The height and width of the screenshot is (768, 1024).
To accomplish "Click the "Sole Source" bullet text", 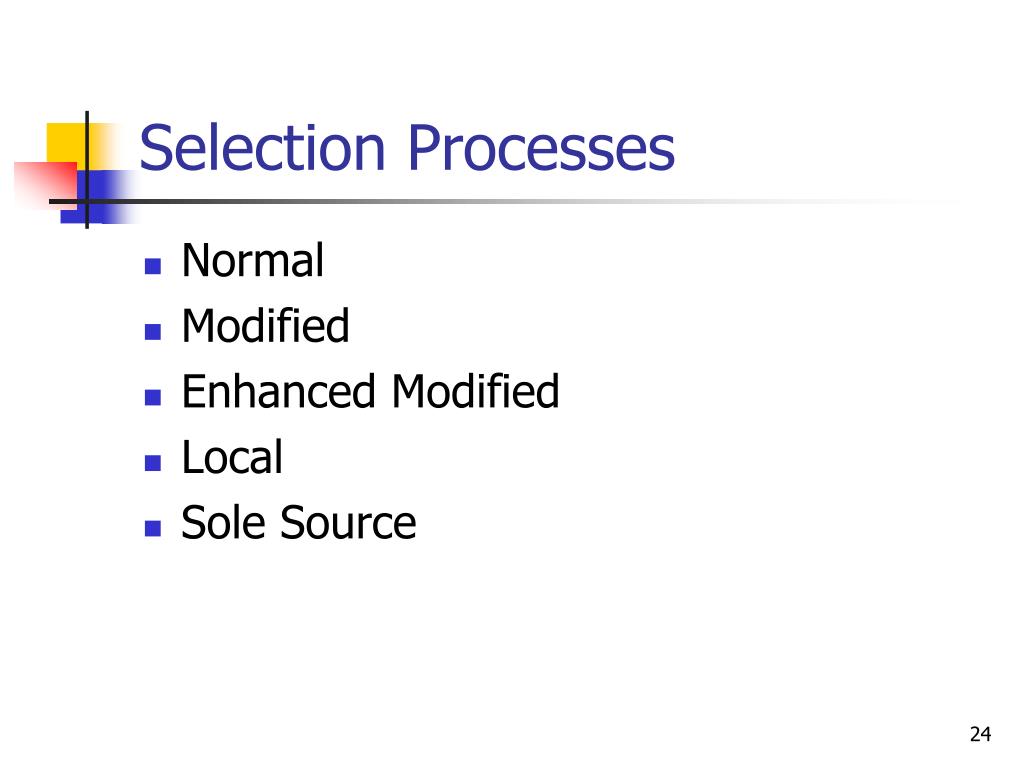I will (x=298, y=522).
